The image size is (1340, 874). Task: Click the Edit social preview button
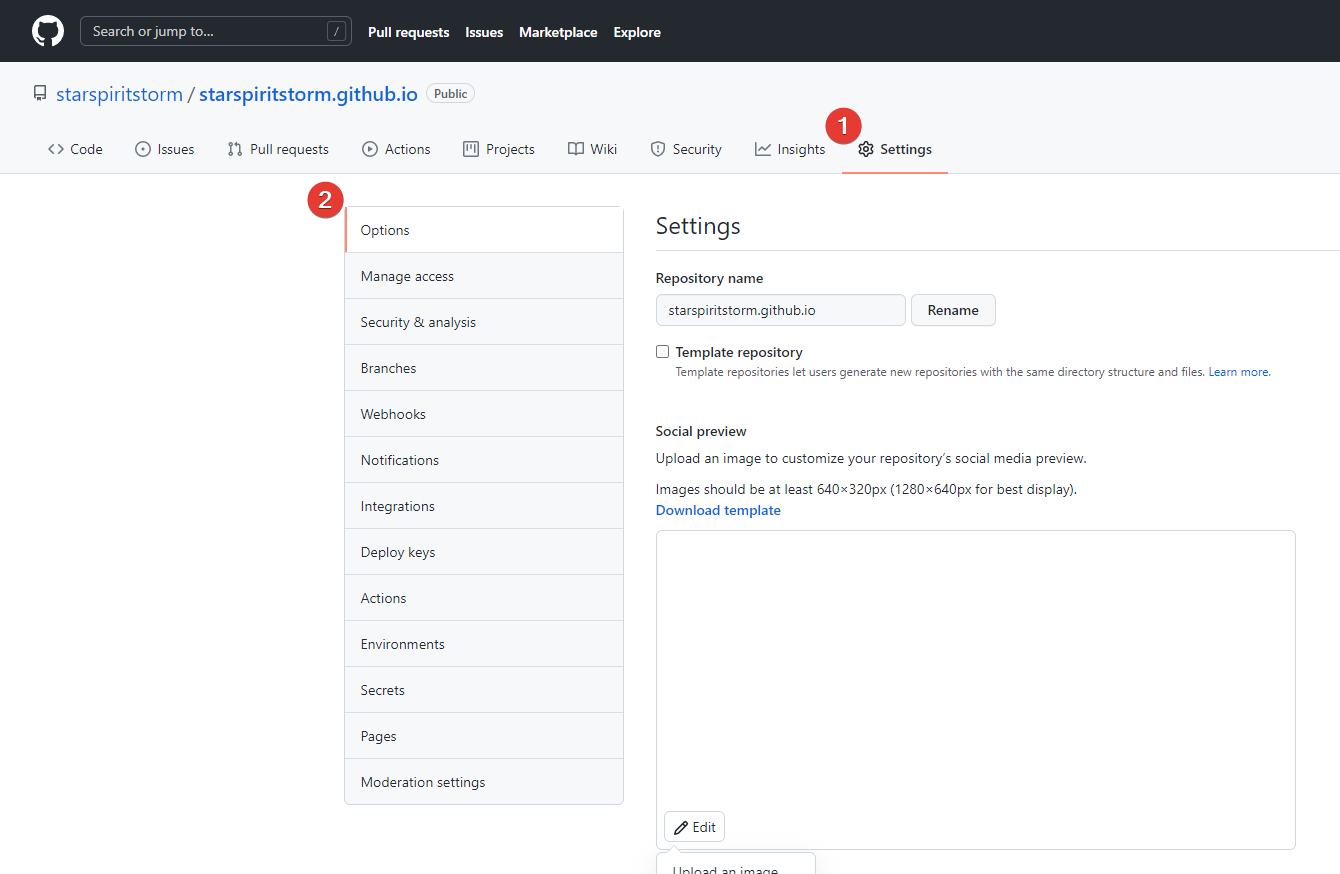694,827
